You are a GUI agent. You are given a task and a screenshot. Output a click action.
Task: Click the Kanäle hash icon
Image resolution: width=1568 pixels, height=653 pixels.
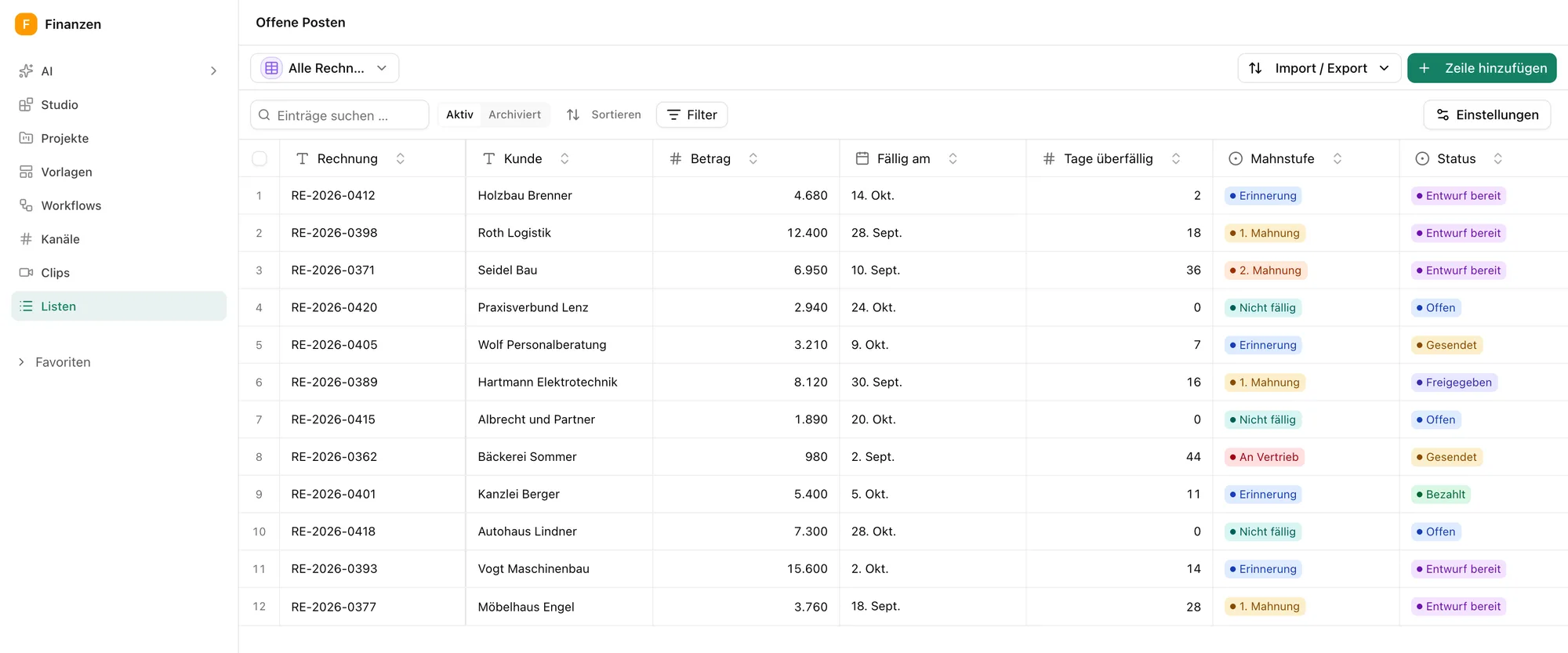tap(26, 240)
